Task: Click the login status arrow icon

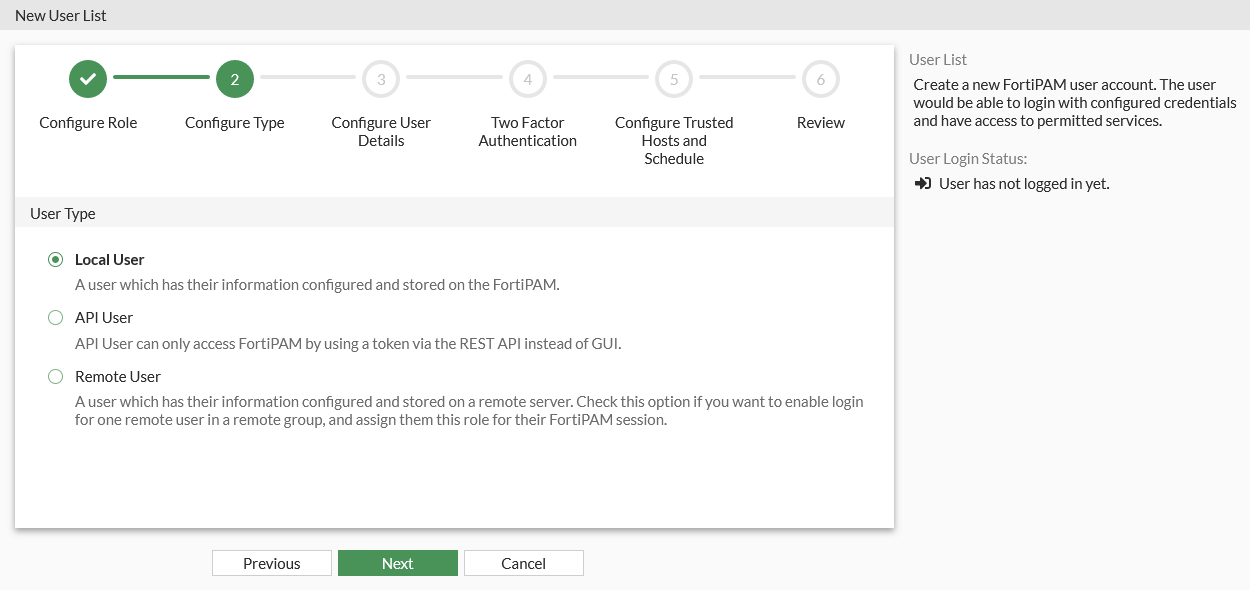Action: click(920, 183)
